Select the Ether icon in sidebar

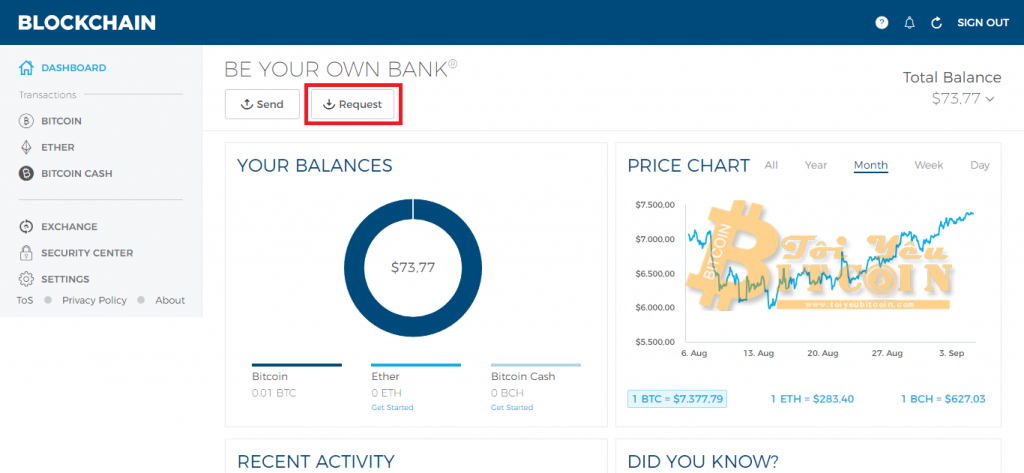coord(26,147)
